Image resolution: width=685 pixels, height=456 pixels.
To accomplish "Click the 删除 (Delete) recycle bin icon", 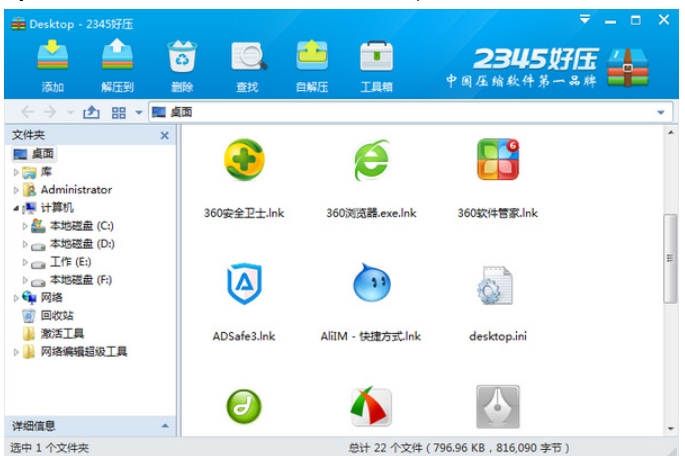I will pyautogui.click(x=182, y=55).
